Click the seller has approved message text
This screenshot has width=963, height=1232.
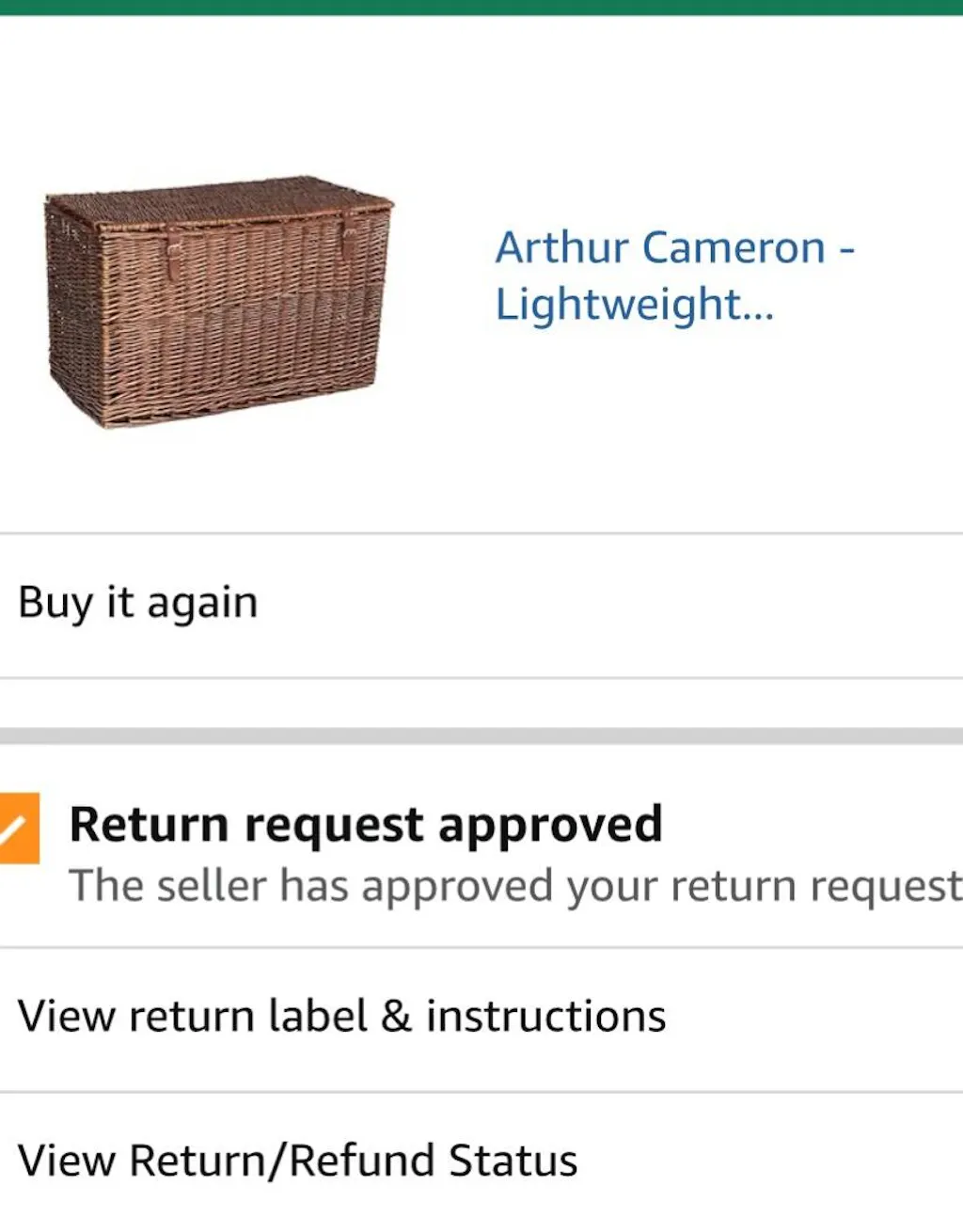[514, 886]
